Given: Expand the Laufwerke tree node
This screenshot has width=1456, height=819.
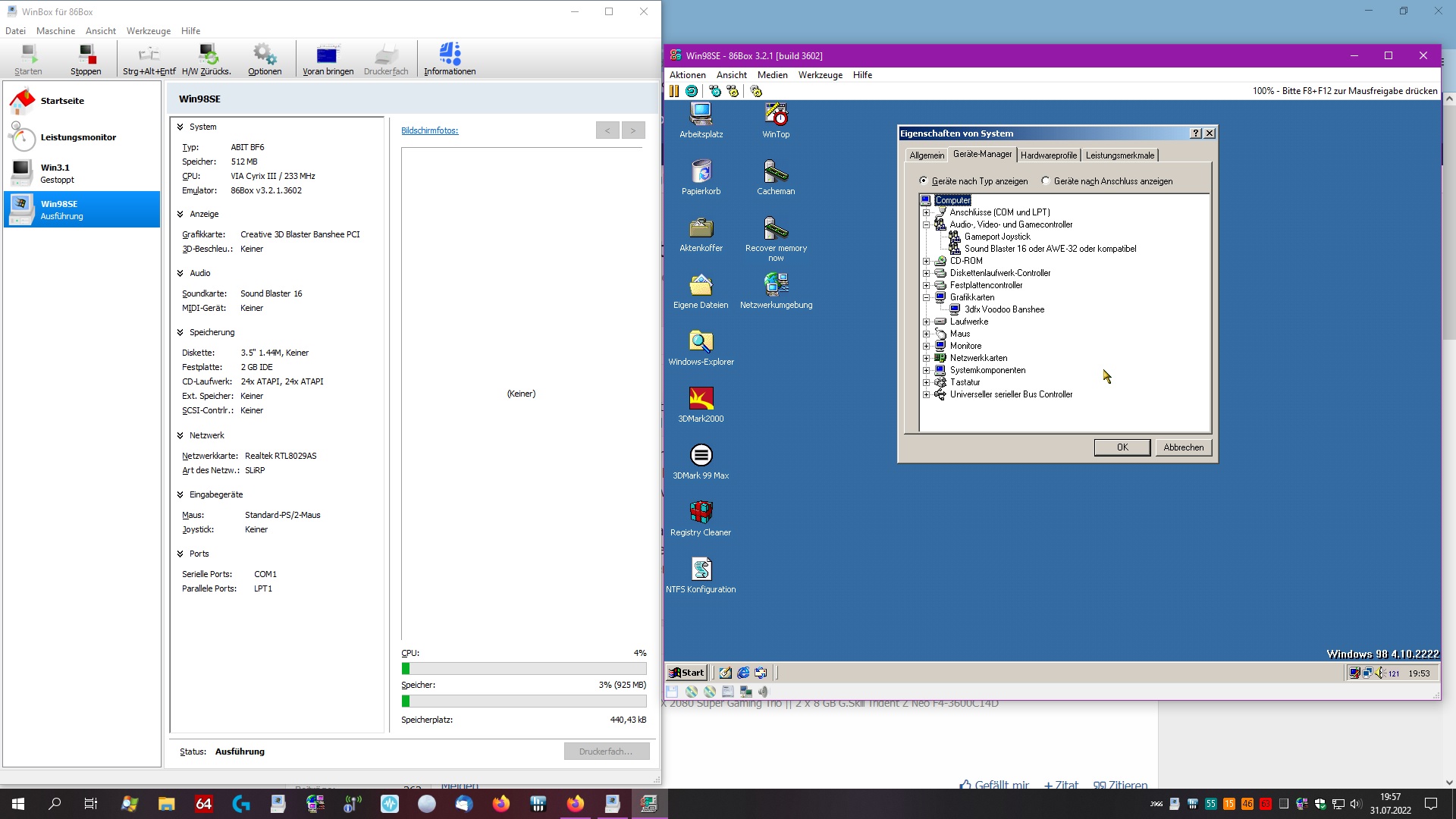Looking at the screenshot, I should click(x=926, y=322).
